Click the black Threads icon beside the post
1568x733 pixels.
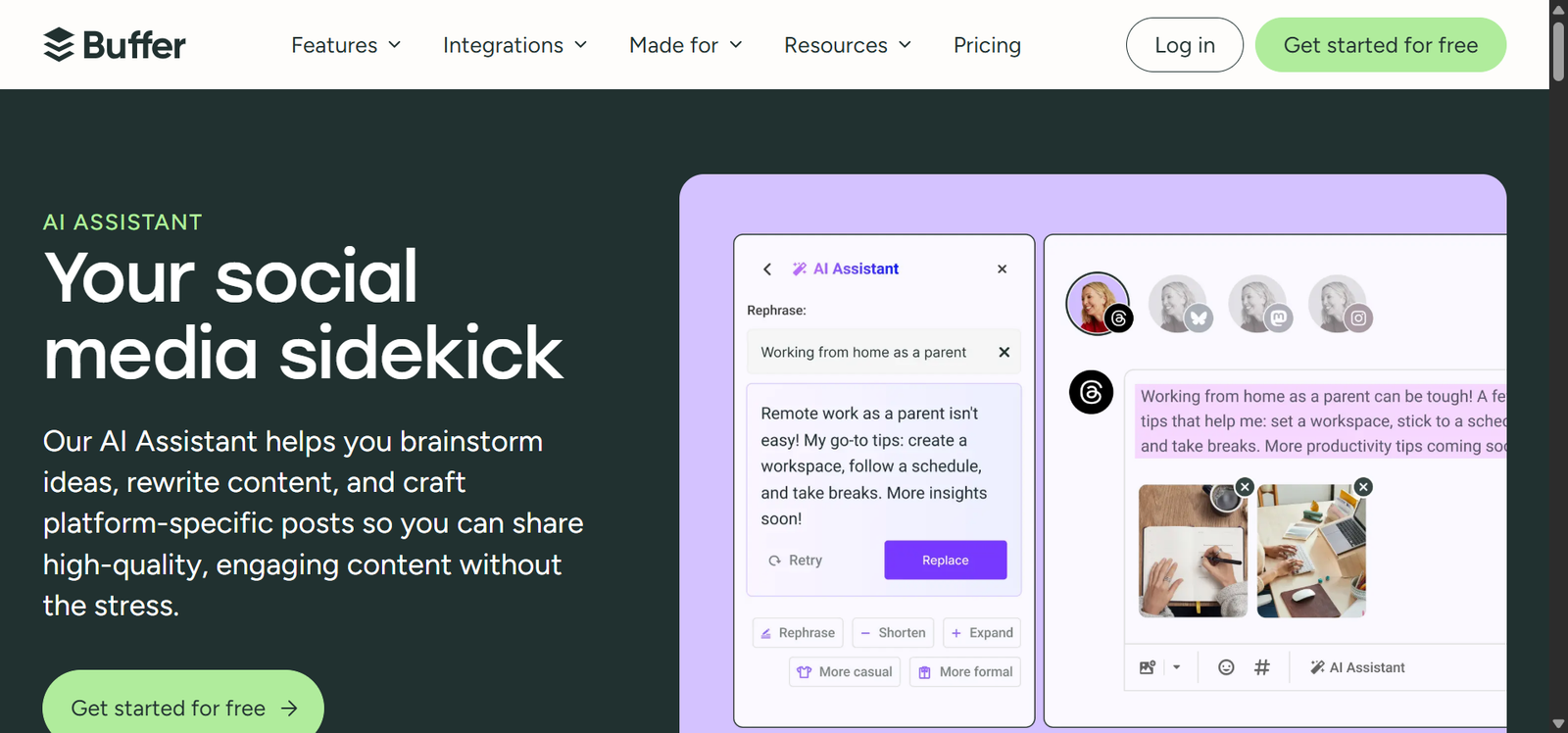point(1091,392)
